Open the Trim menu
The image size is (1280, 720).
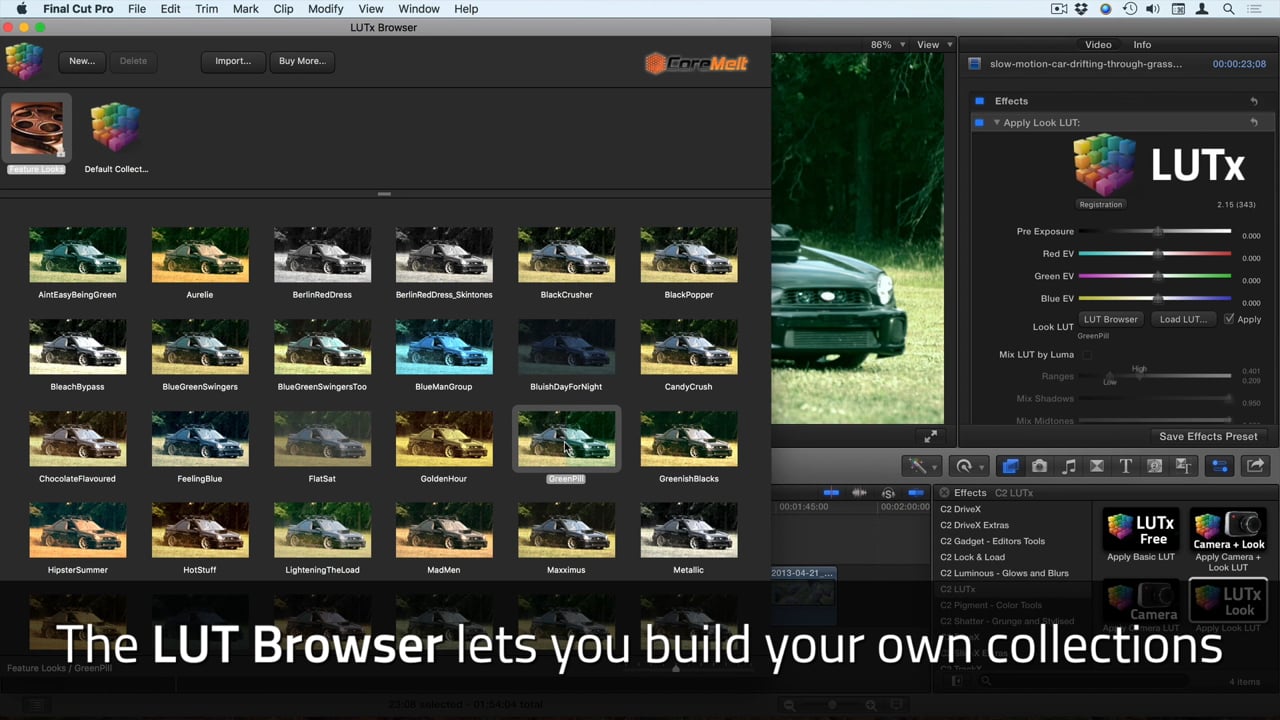click(207, 9)
